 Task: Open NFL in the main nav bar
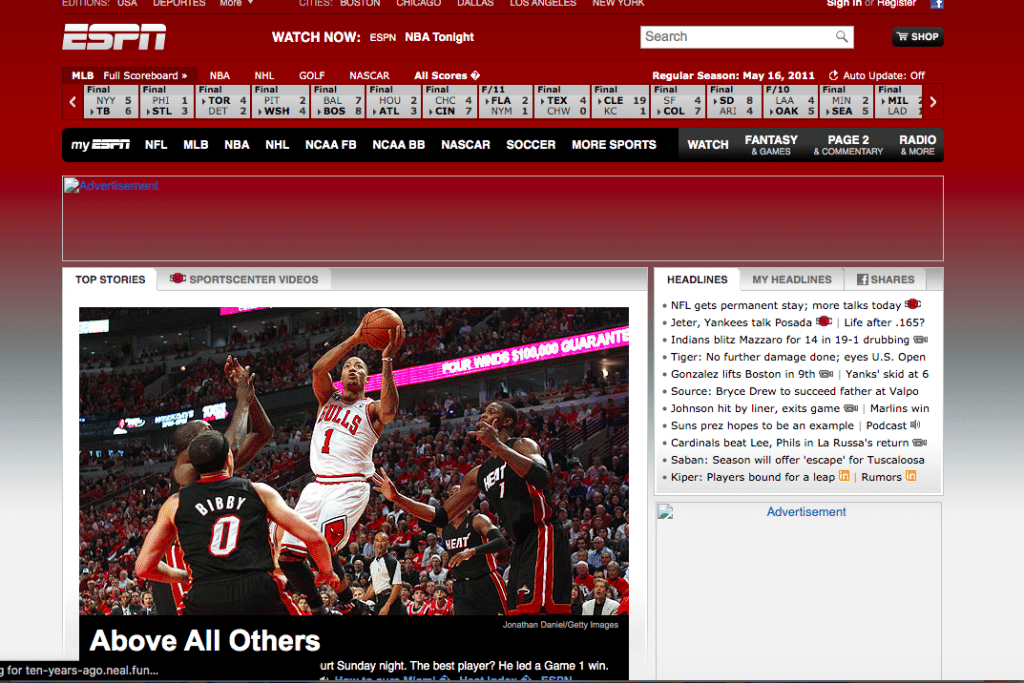155,144
